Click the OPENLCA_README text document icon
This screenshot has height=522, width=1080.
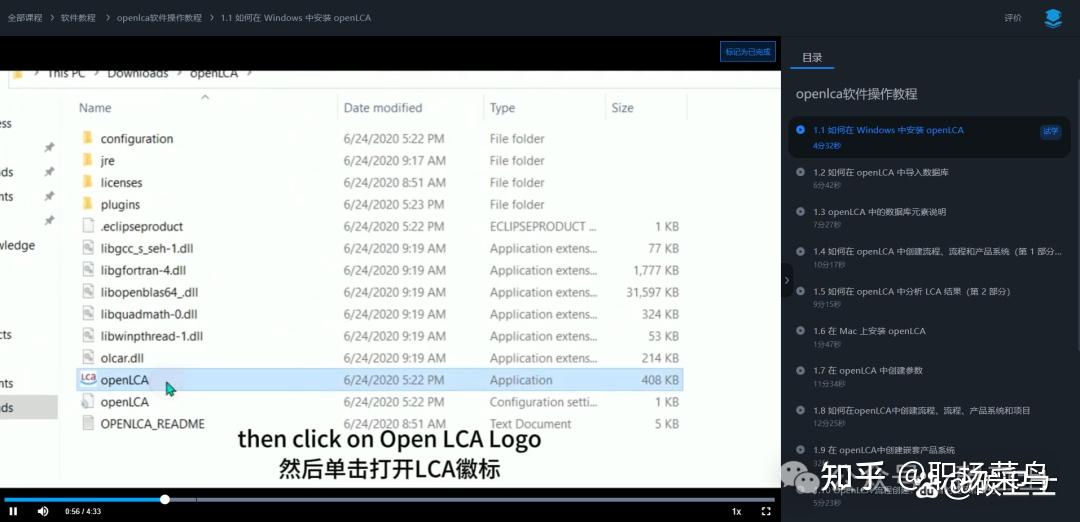pos(87,424)
